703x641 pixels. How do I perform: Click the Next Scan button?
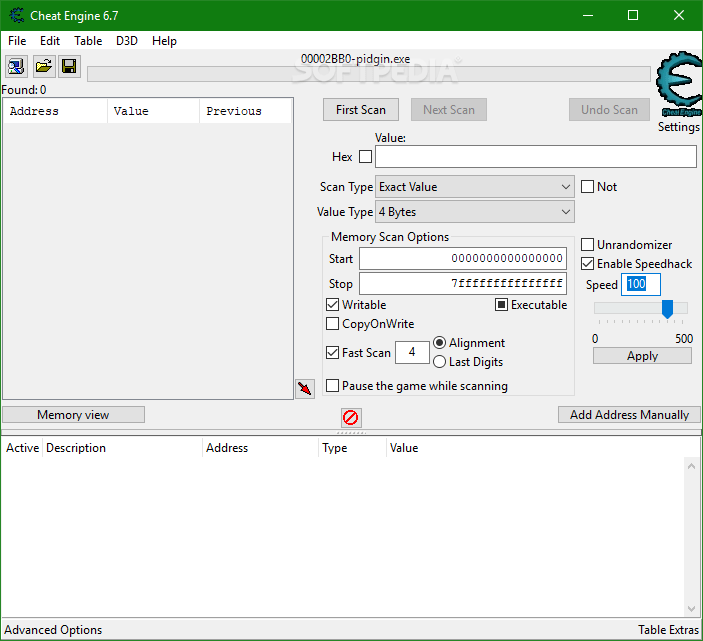tap(449, 110)
